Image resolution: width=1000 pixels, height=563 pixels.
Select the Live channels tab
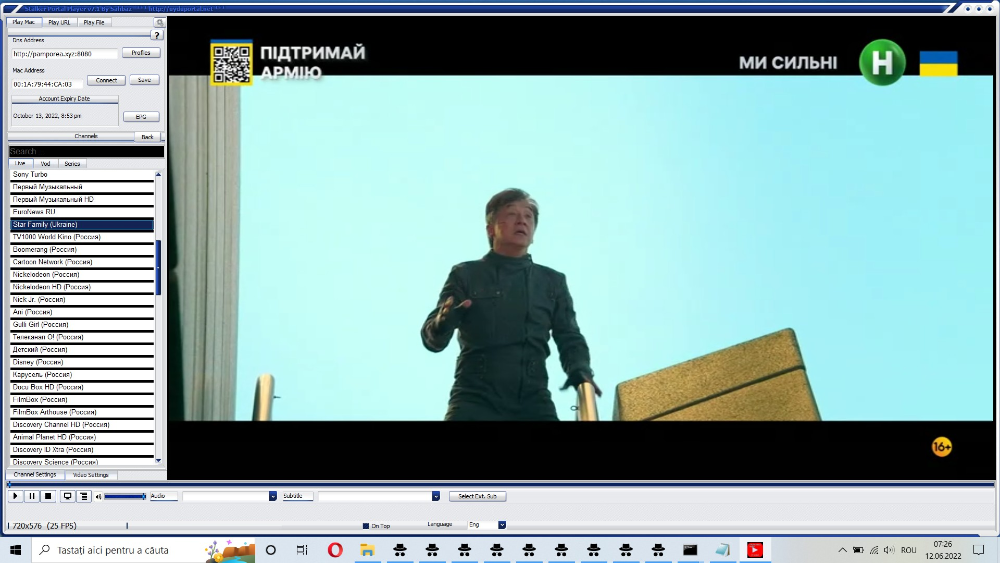[20, 163]
